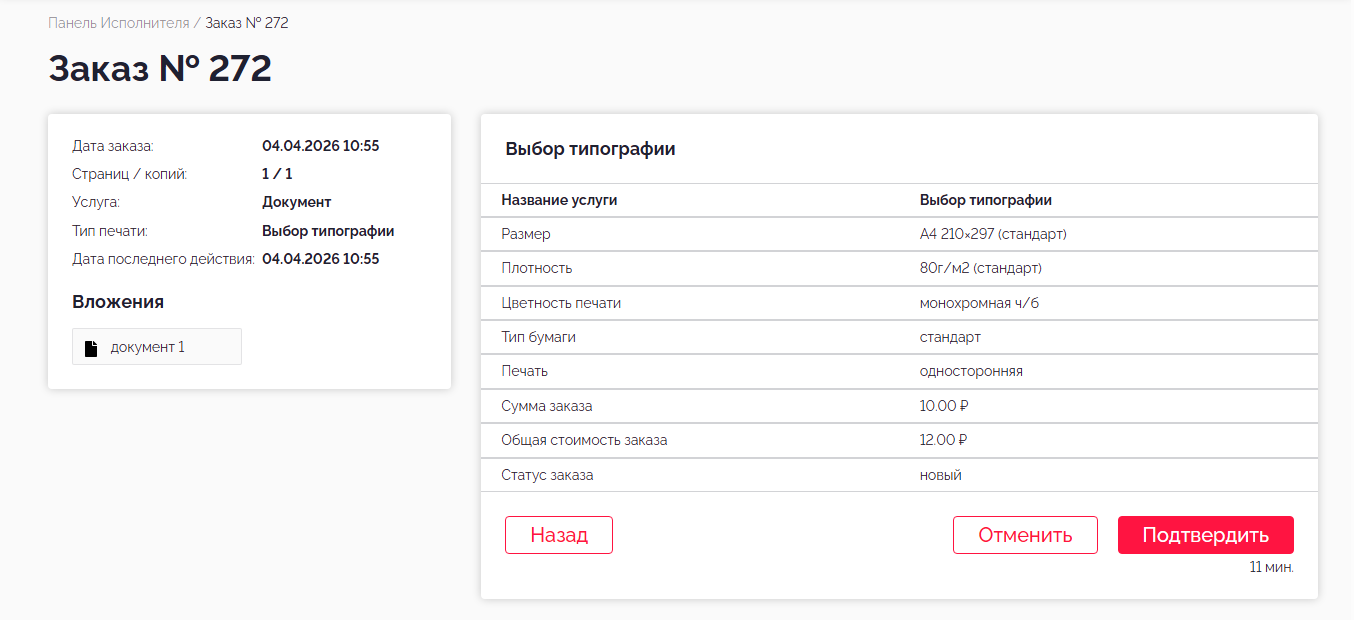Select the монохромная ч/б print color value
The image size is (1354, 620).
[979, 303]
